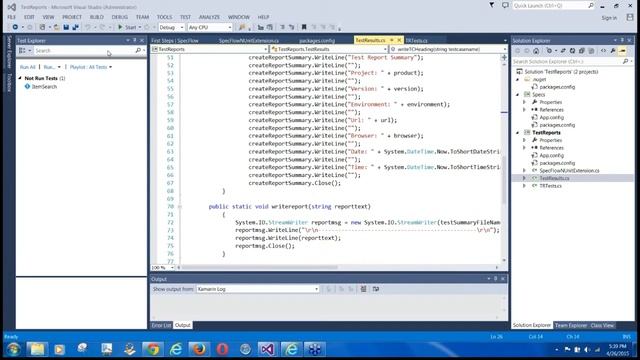Open Opera browser from the taskbar
The width and height of the screenshot is (640, 360).
[222, 349]
